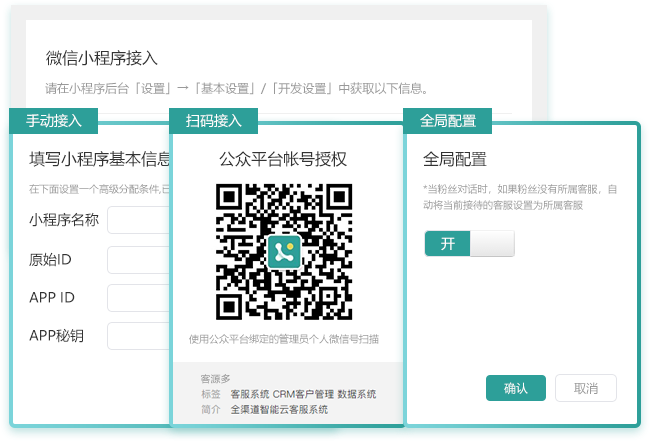This screenshot has width=650, height=441.
Task: Select the 全局配置 panel heading
Action: tap(455, 159)
